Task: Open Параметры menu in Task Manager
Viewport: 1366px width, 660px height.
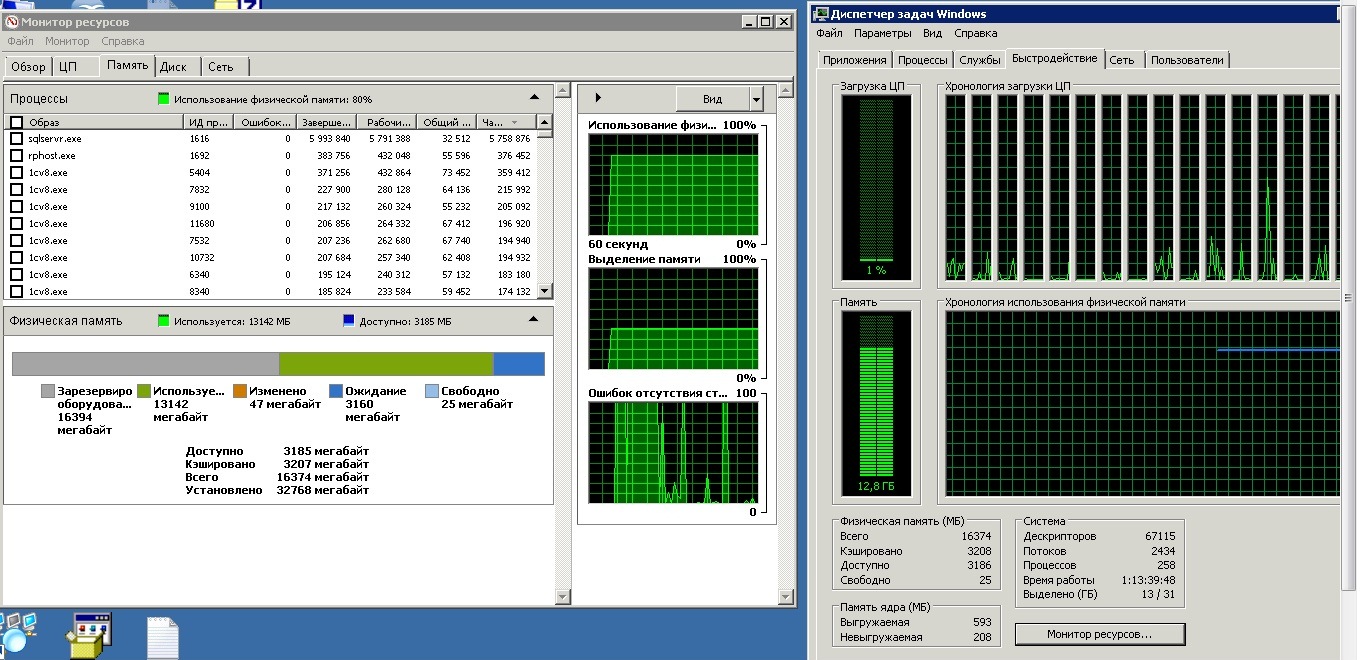Action: point(883,33)
